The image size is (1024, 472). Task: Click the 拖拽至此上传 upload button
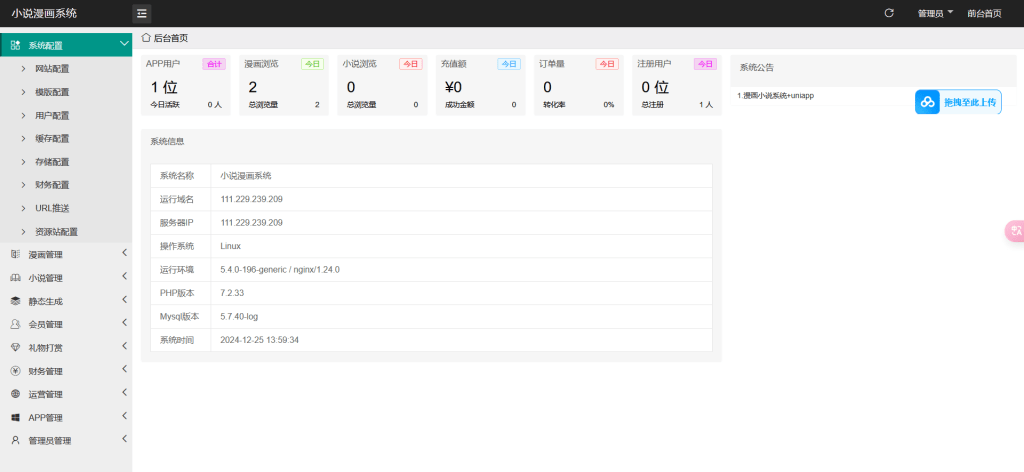click(957, 102)
